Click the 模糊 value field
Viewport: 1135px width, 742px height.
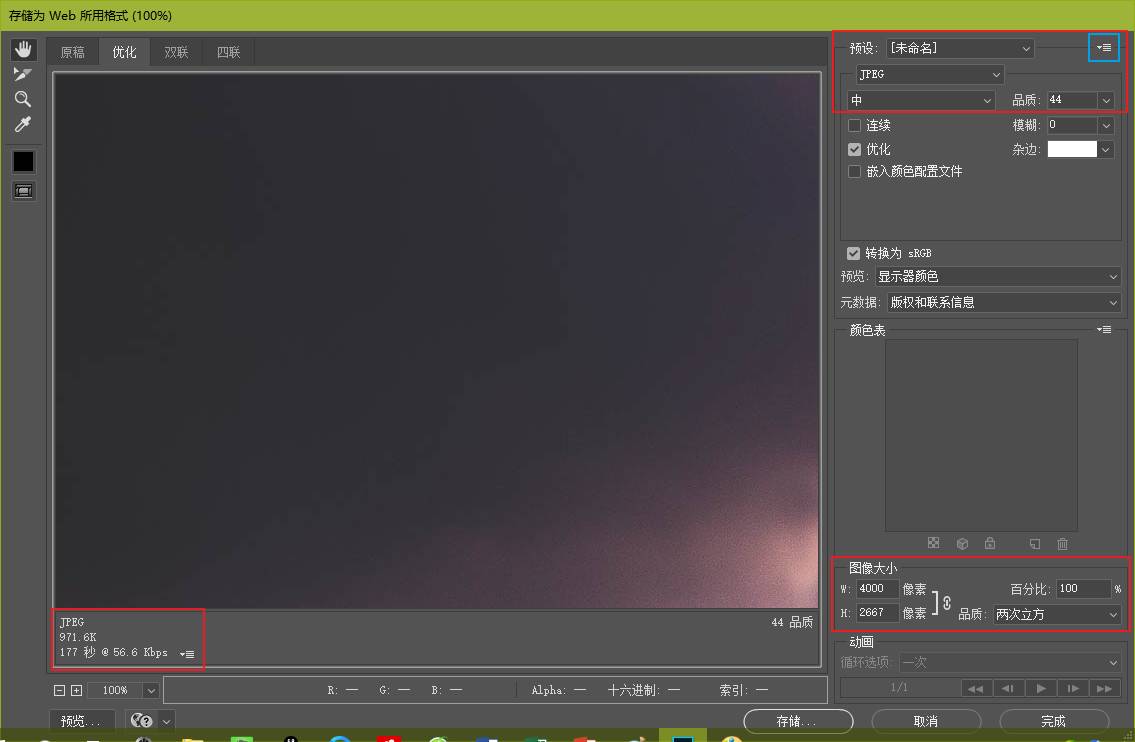click(1071, 125)
